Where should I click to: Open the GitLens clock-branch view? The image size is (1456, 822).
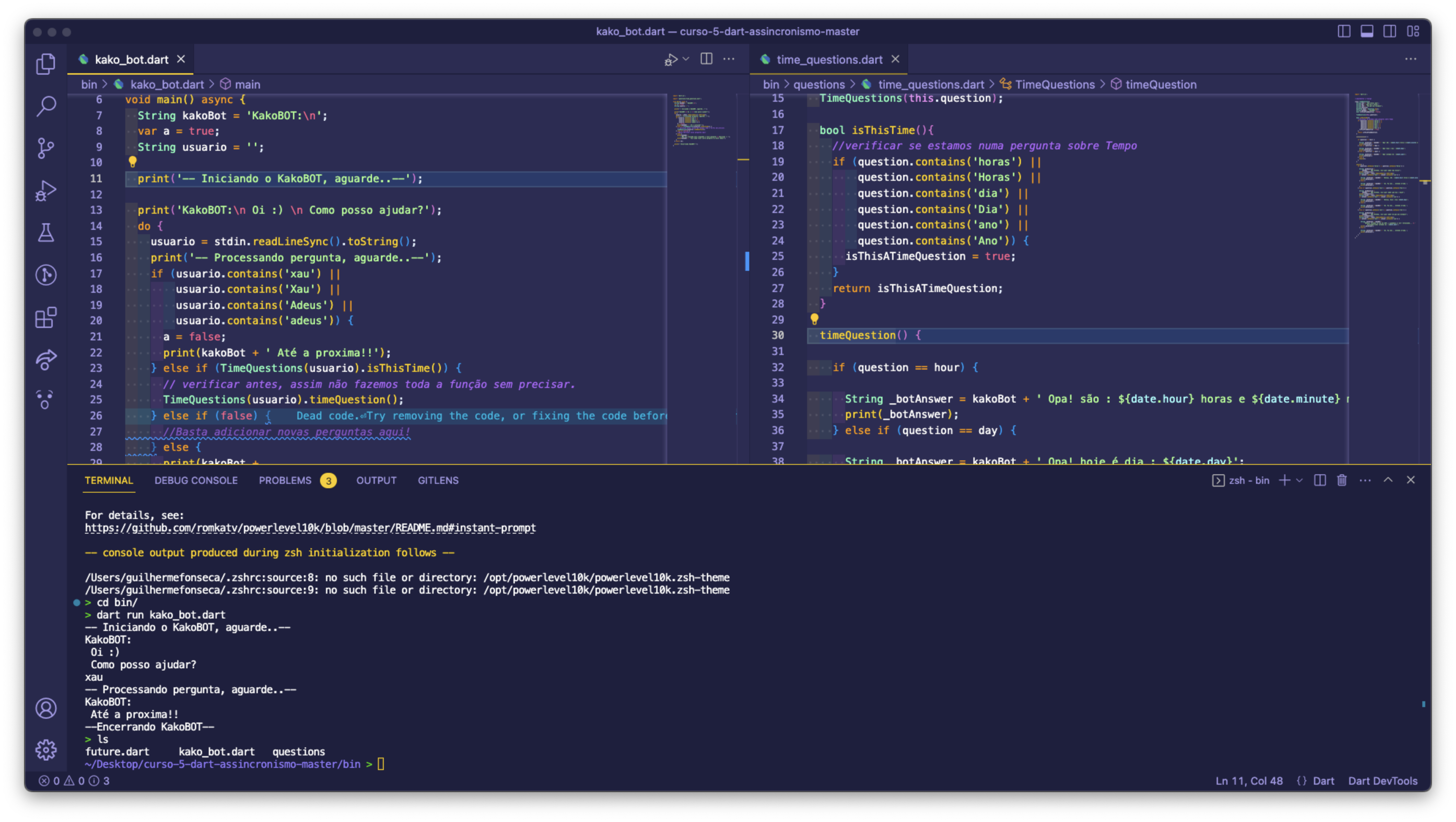click(46, 275)
